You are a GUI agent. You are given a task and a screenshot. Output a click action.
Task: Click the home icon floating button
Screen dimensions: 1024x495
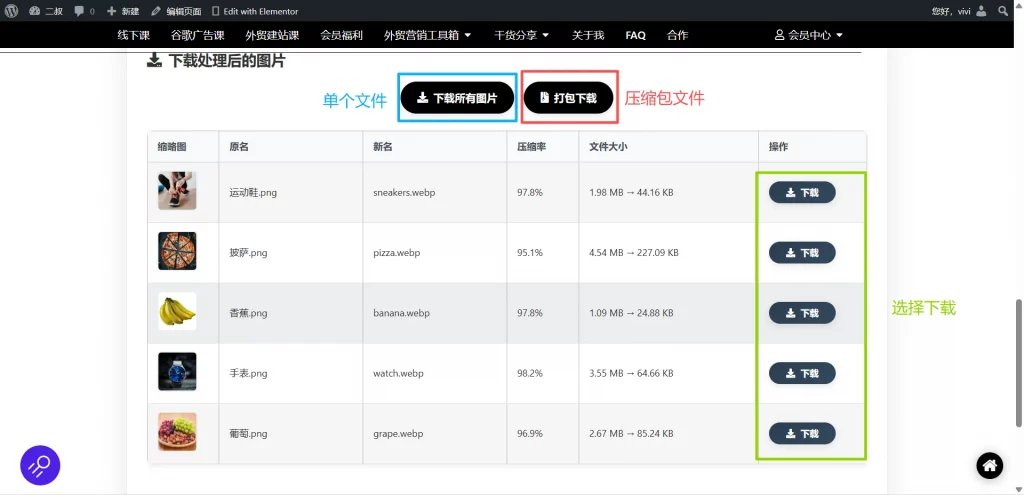[989, 465]
